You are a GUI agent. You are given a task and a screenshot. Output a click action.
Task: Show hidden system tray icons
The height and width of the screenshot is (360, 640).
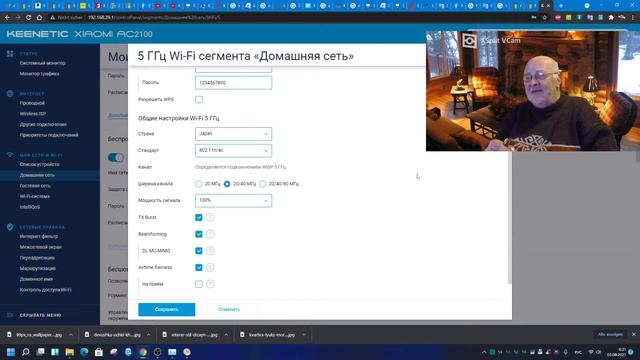[x=484, y=352]
